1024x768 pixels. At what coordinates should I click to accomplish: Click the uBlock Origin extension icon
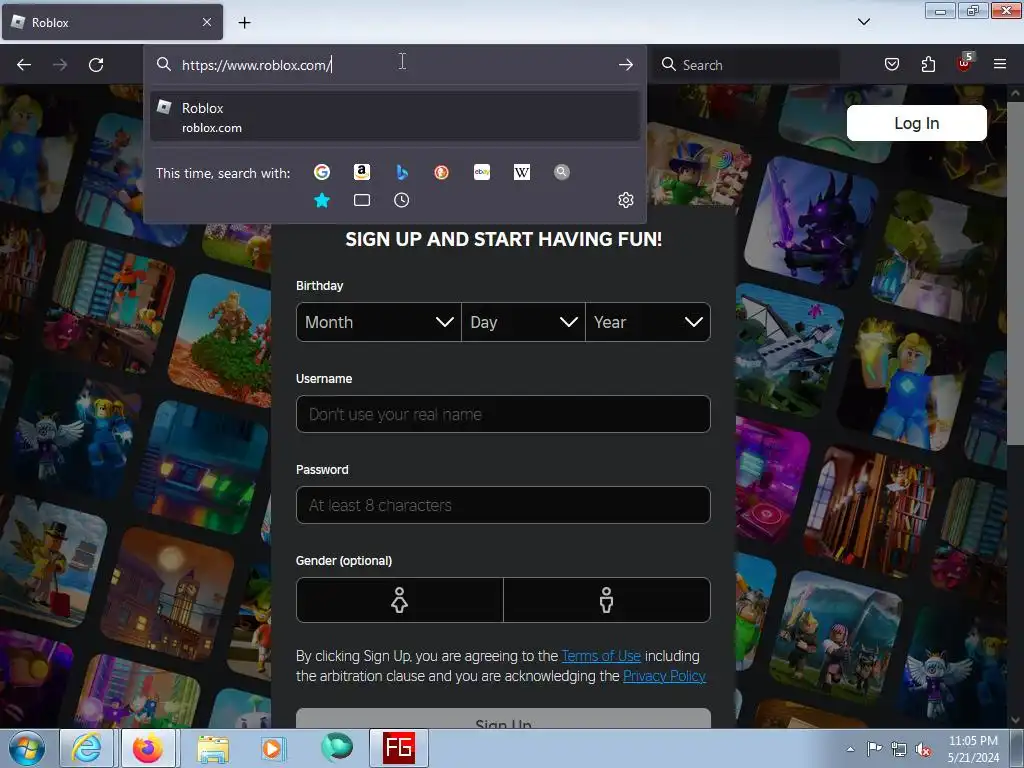coord(965,63)
